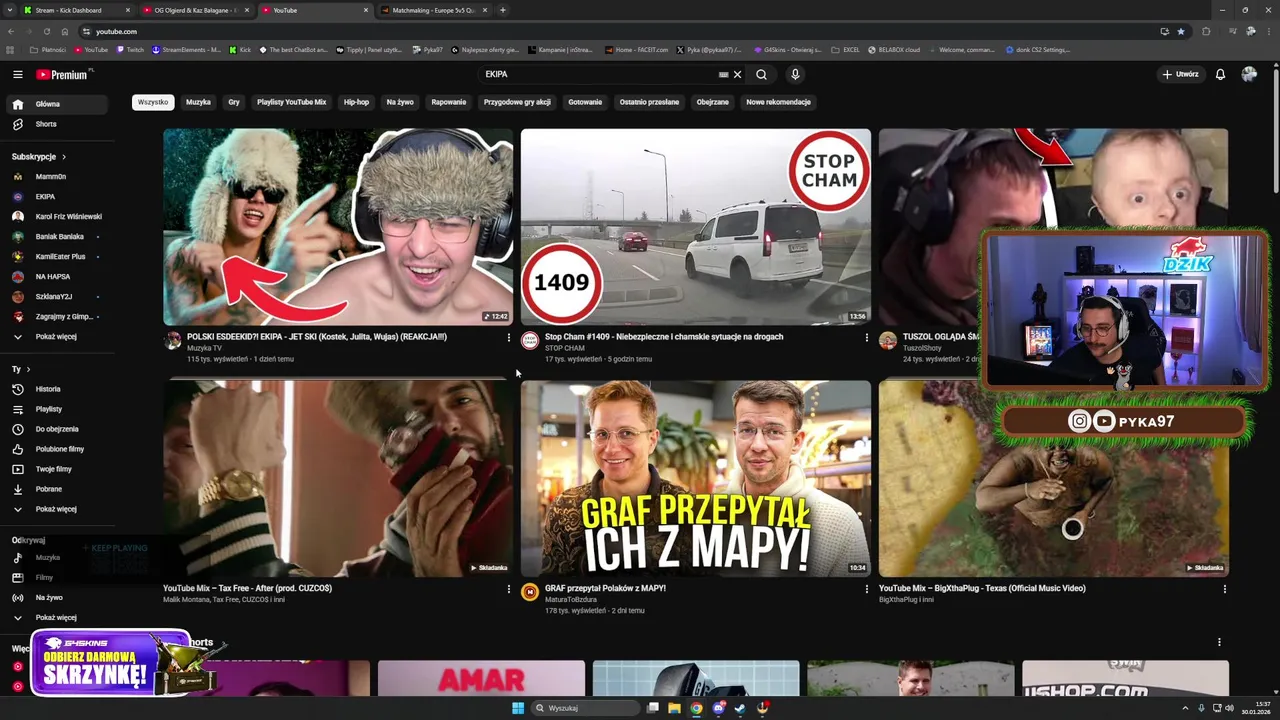The height and width of the screenshot is (720, 1280).
Task: Open more options for the Tax Free mix
Action: [x=509, y=589]
